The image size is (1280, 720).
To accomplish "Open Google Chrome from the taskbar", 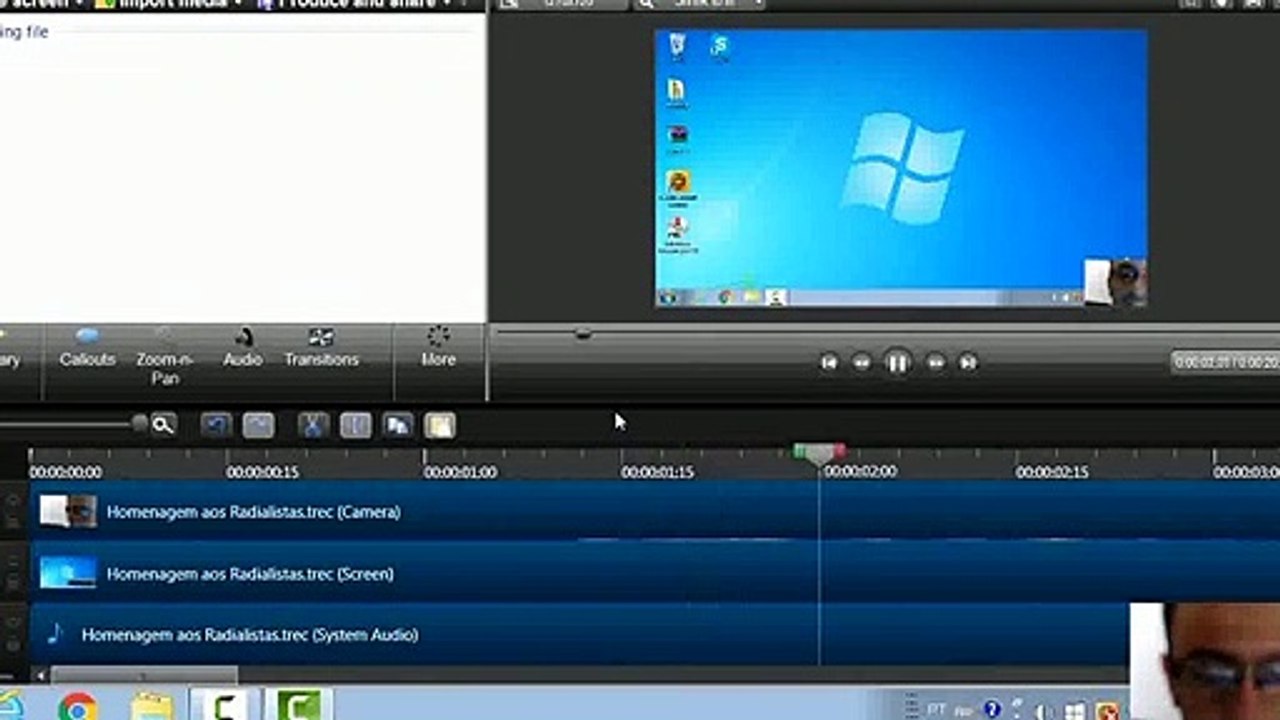I will tap(77, 706).
